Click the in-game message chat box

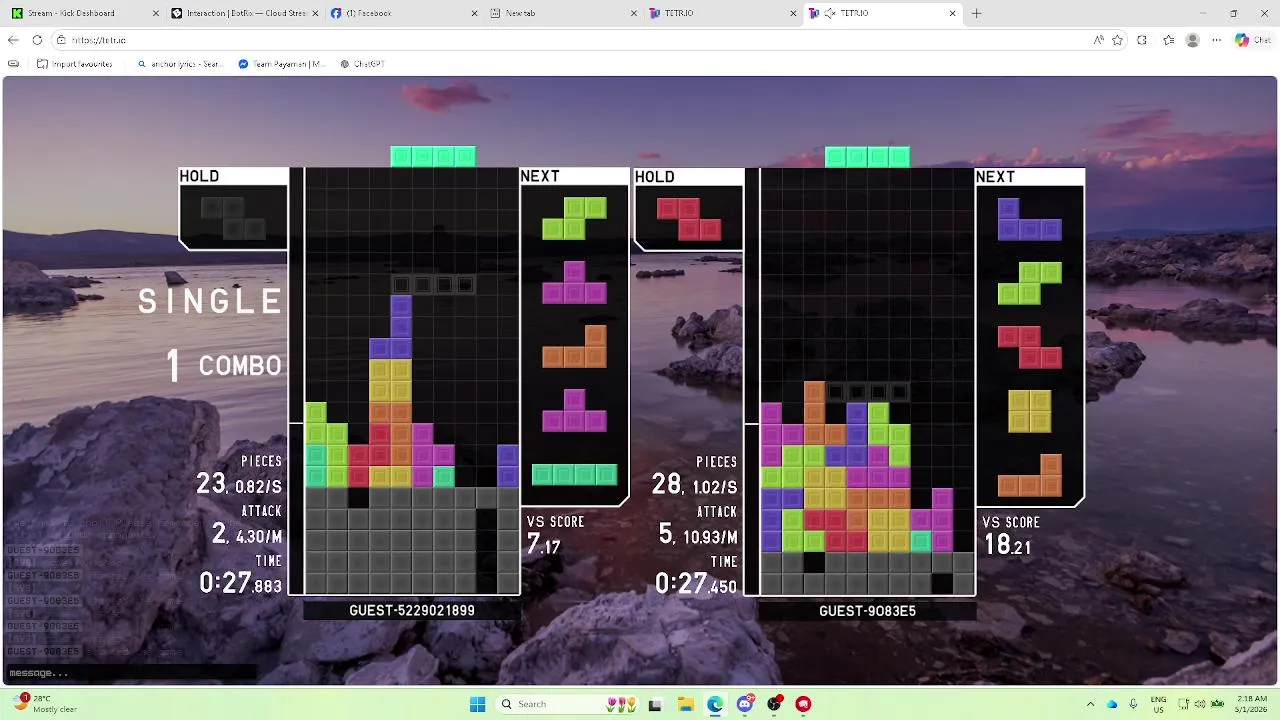point(130,673)
